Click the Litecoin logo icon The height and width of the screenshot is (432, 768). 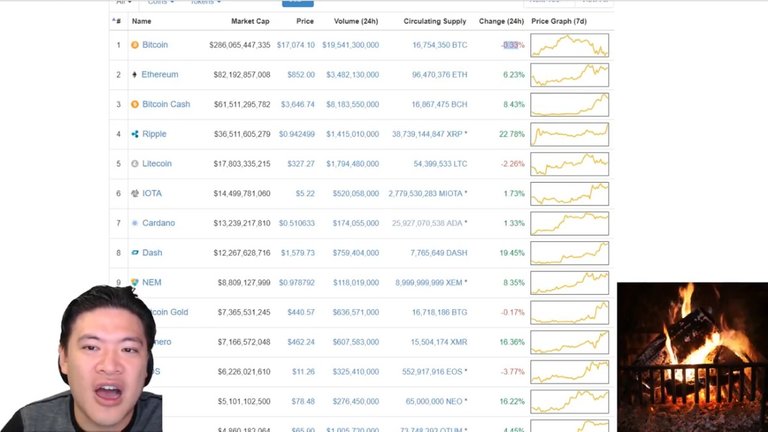coord(135,164)
